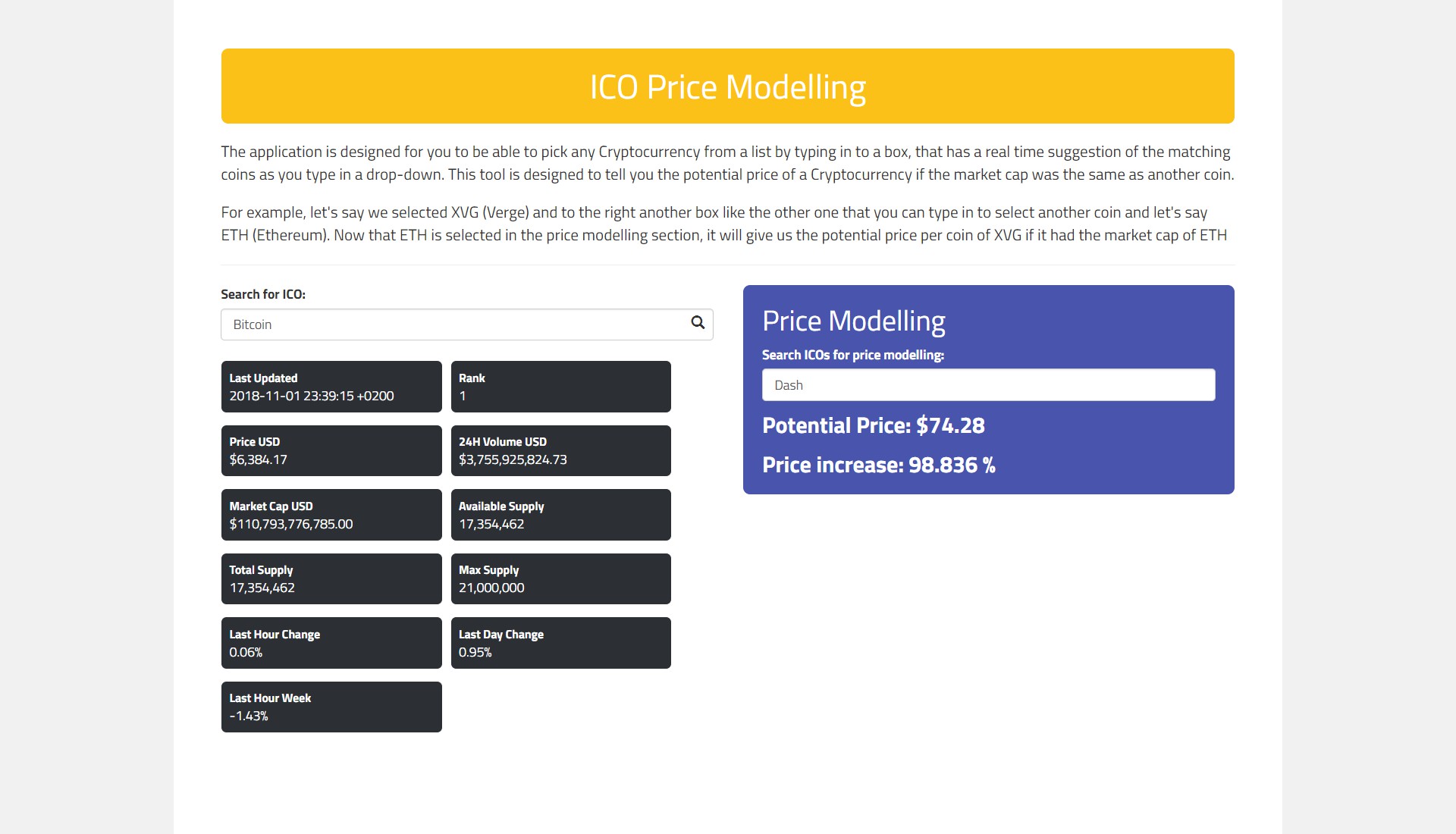Select the Last Hour Week tile
This screenshot has height=834, width=1456.
coord(331,706)
